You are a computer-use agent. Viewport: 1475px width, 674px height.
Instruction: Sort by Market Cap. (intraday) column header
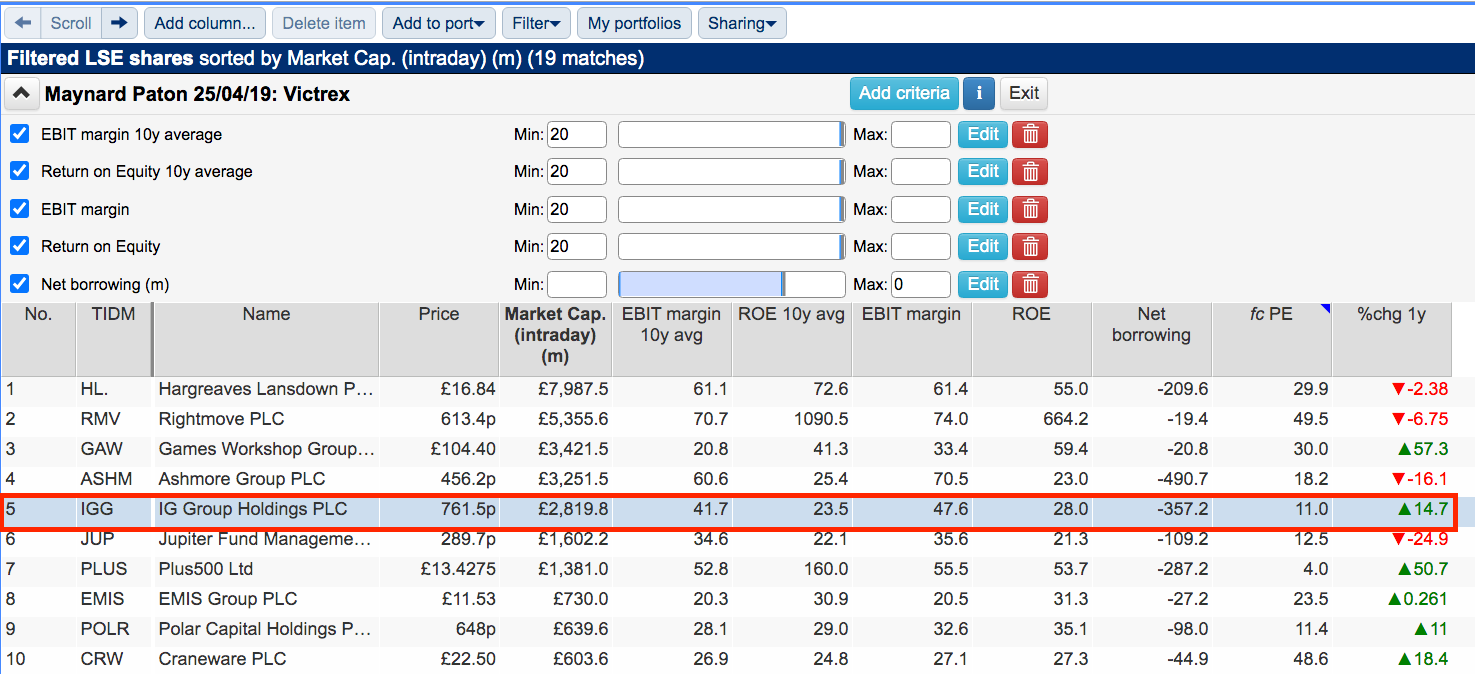555,339
